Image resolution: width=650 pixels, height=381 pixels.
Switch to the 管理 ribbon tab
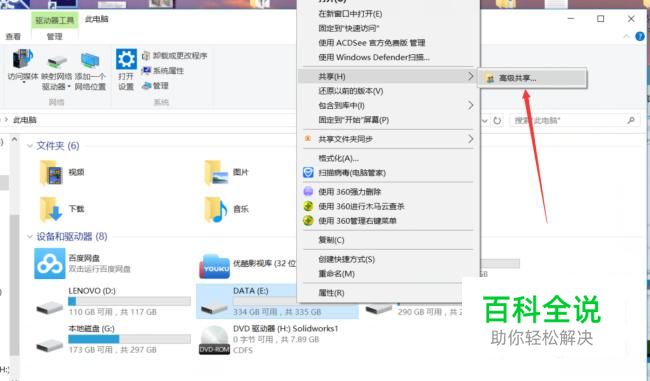pos(54,36)
